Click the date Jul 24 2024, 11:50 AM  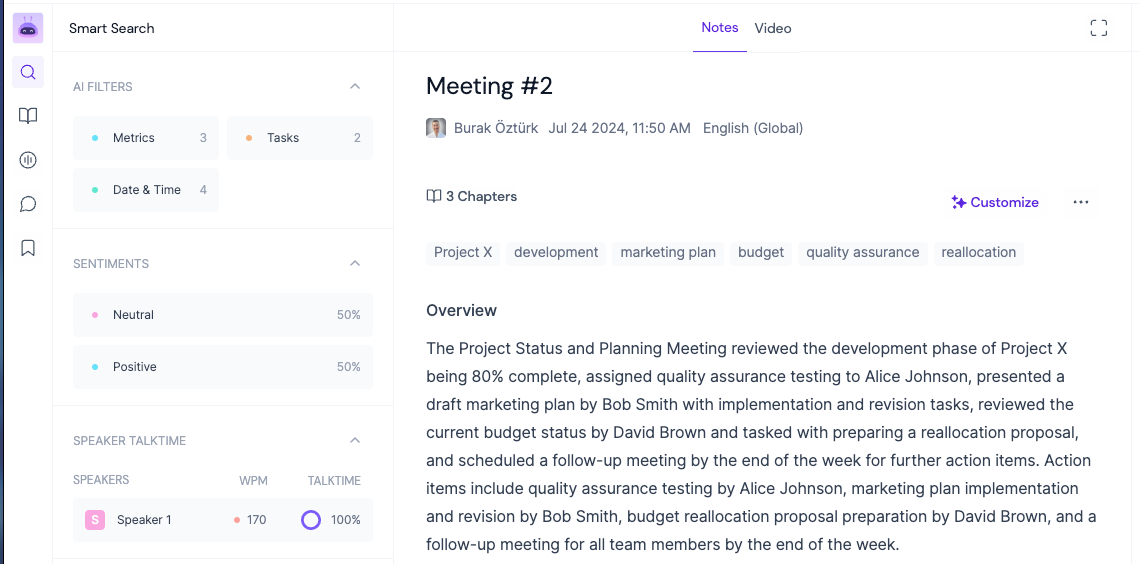pos(620,128)
